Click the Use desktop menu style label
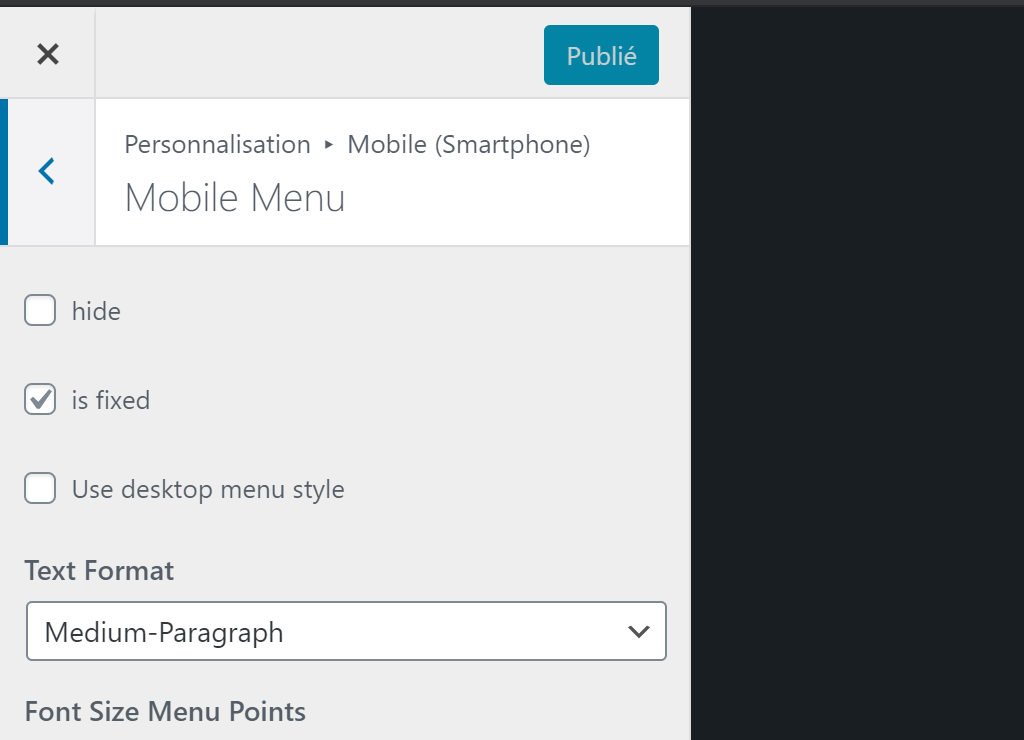Screen dimensions: 1024x740 [208, 490]
